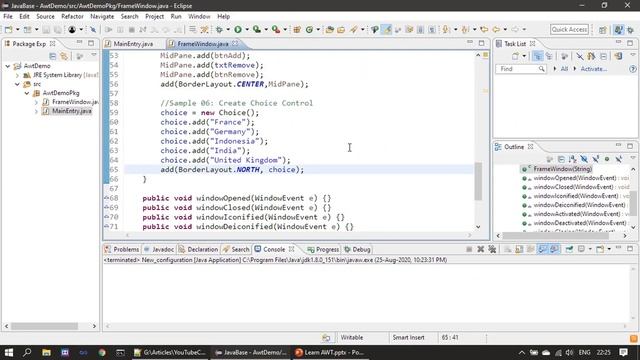Click Collapse All icon in Outline toolbar

pos(561,159)
